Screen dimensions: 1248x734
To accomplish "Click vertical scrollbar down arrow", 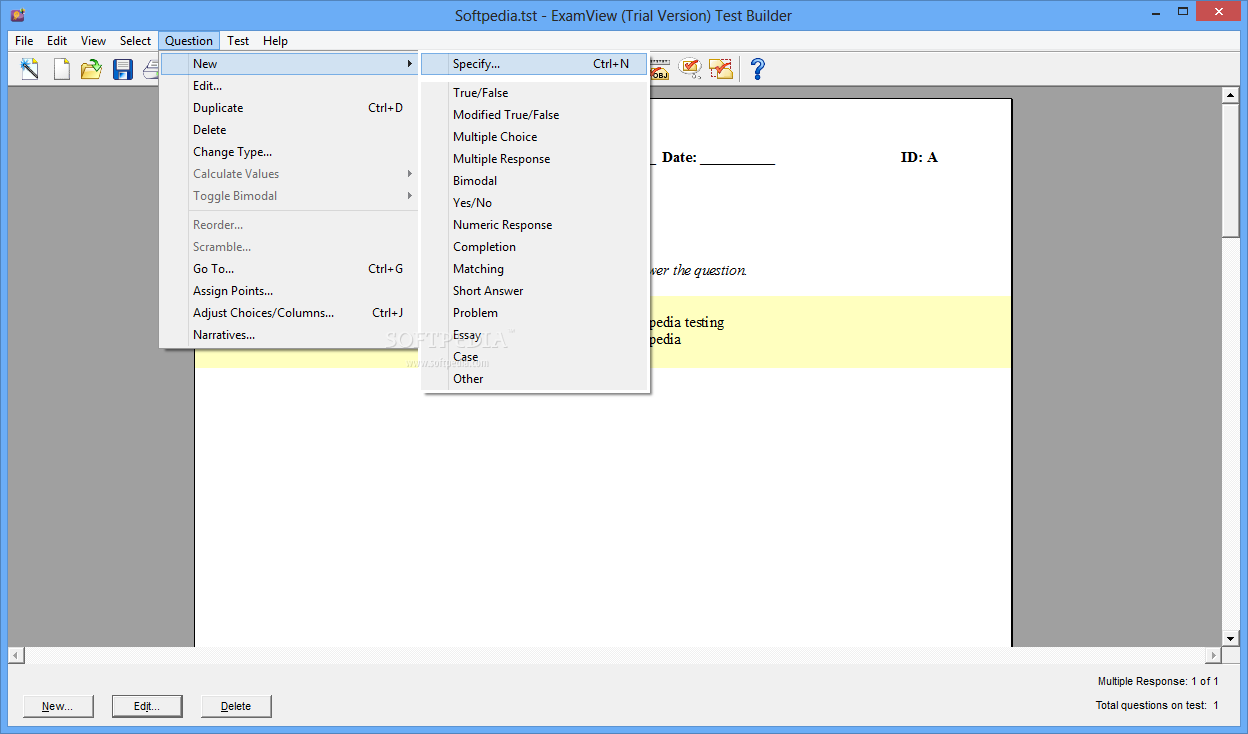I will 1231,638.
